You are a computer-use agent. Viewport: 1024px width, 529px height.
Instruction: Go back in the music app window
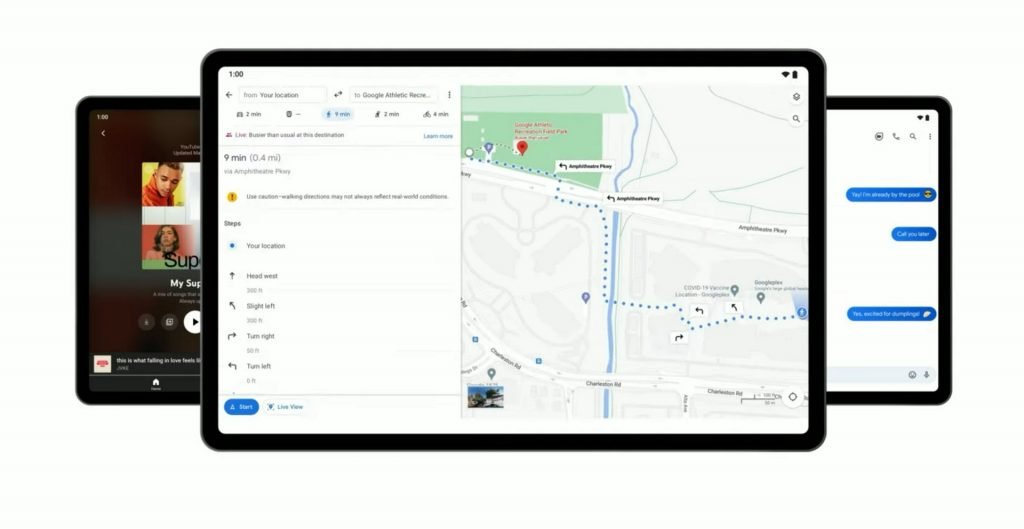pos(103,133)
